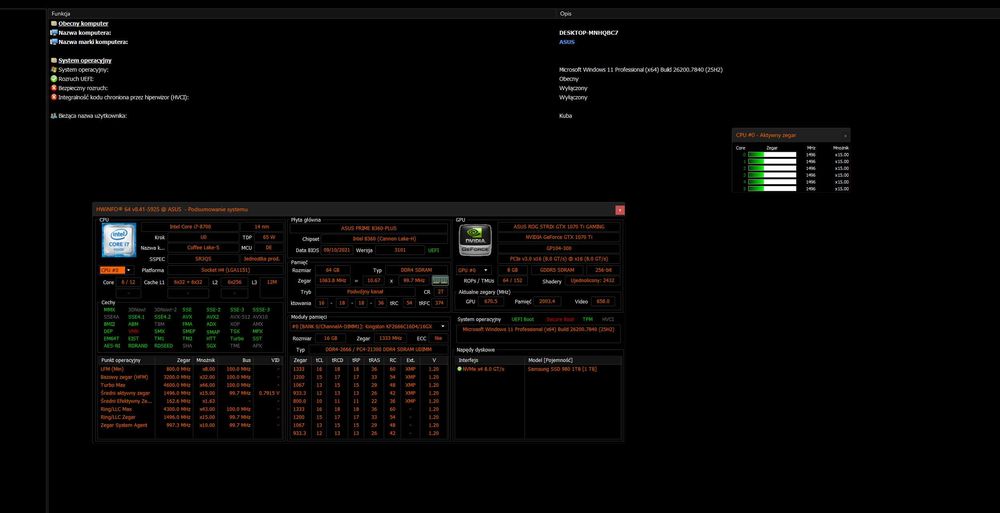Select the Turbo Max operating point row

pyautogui.click(x=191, y=385)
